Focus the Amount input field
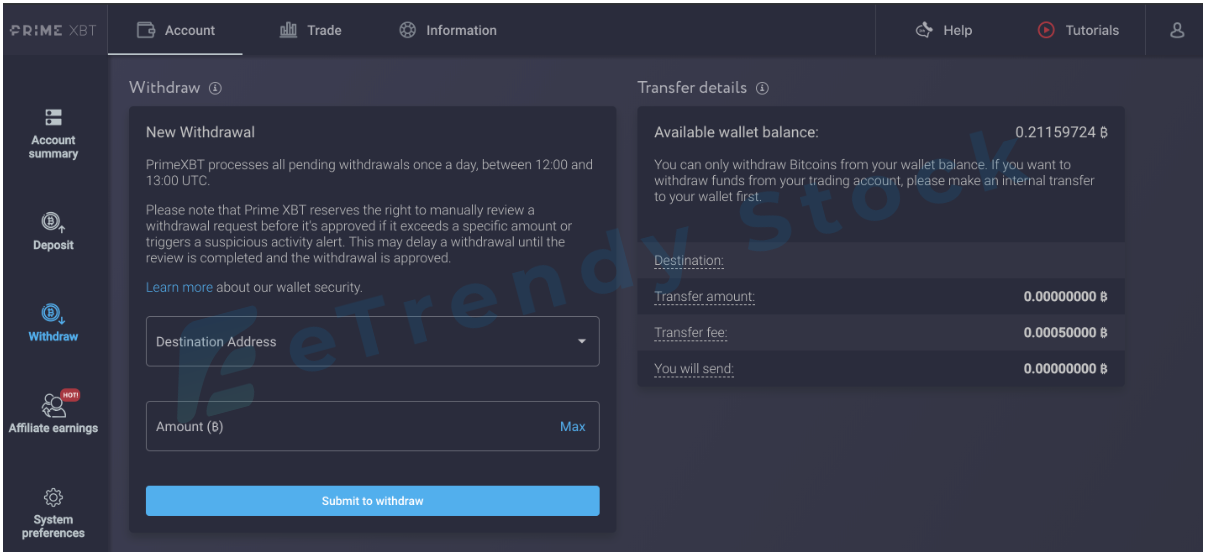The image size is (1207, 555). click(x=373, y=426)
